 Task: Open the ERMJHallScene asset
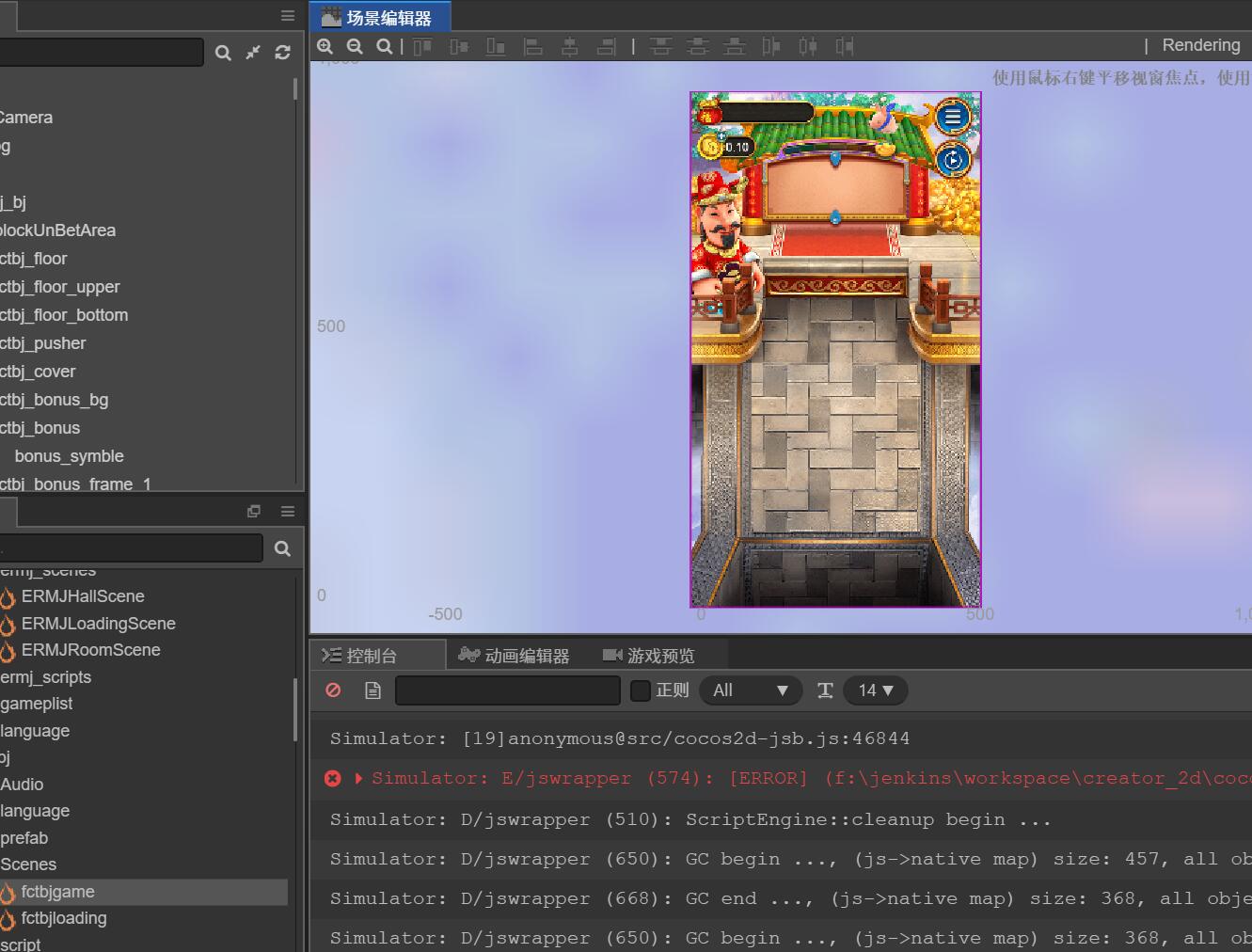click(83, 596)
